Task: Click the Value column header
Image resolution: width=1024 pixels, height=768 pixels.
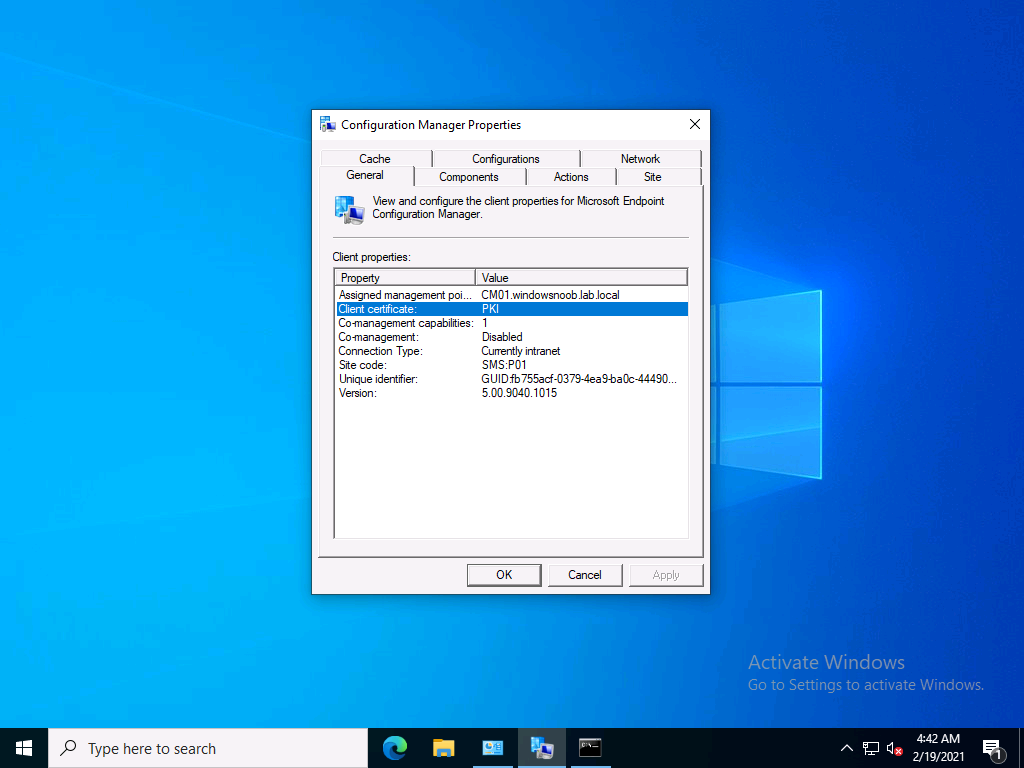Action: tap(581, 278)
